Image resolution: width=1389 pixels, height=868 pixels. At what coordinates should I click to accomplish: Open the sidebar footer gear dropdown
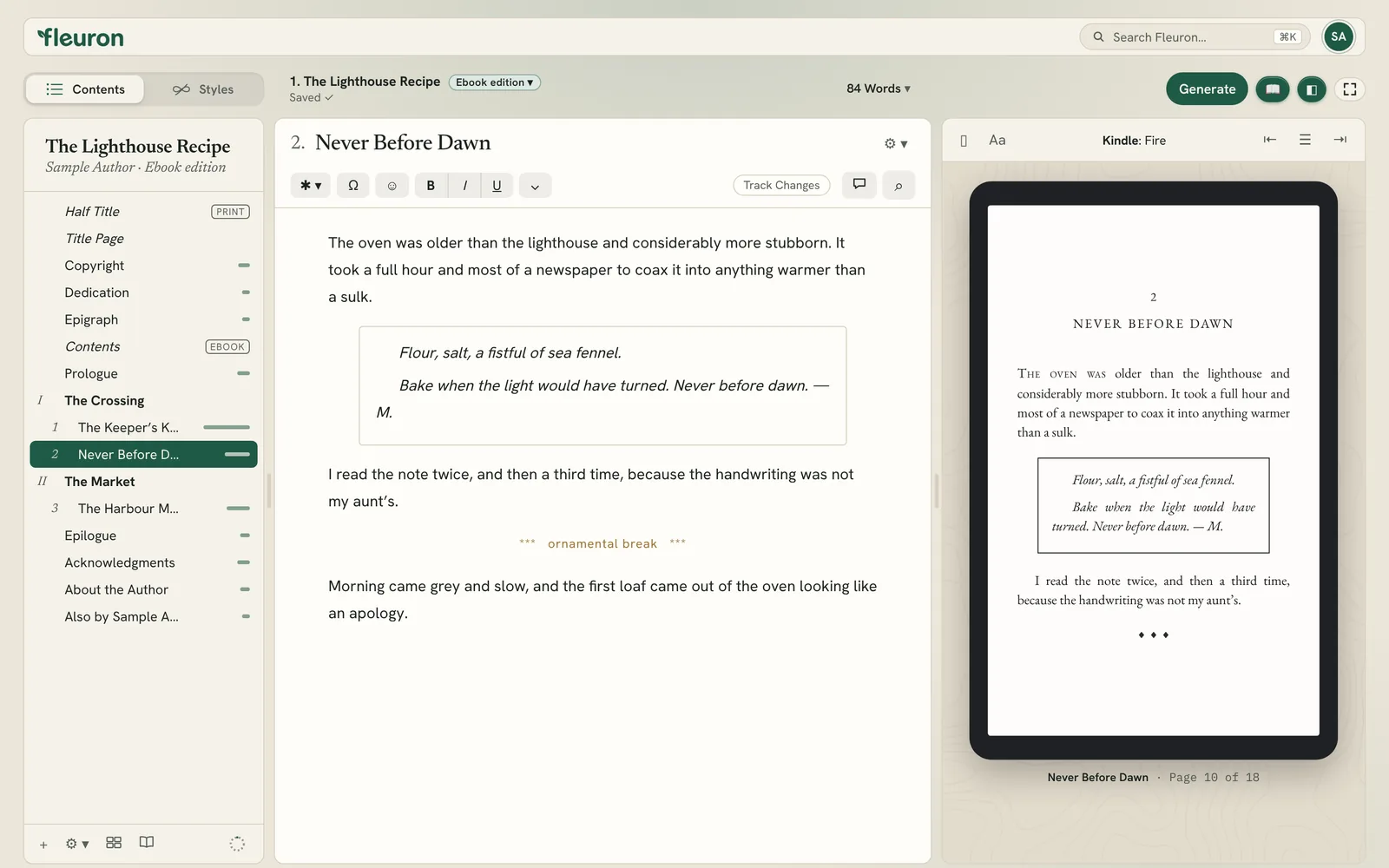tap(77, 844)
